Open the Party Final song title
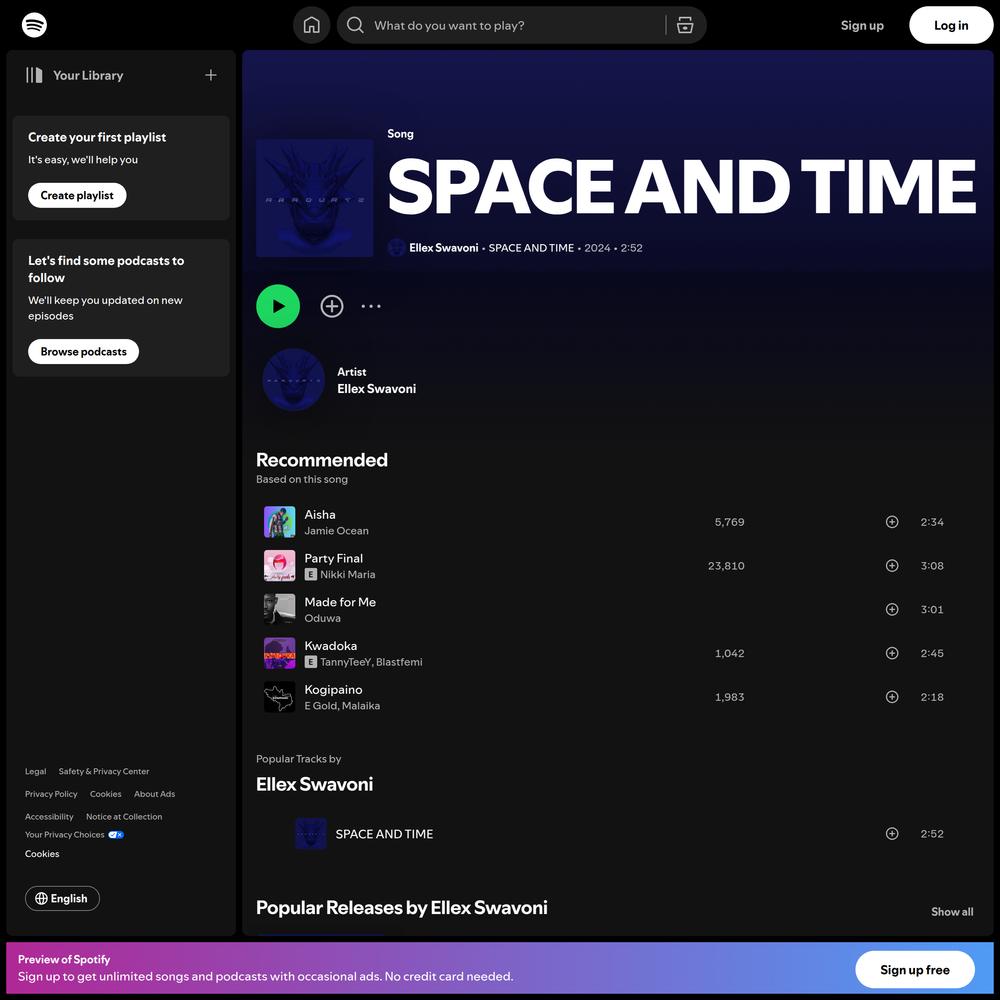The height and width of the screenshot is (1000, 1000). coord(334,558)
